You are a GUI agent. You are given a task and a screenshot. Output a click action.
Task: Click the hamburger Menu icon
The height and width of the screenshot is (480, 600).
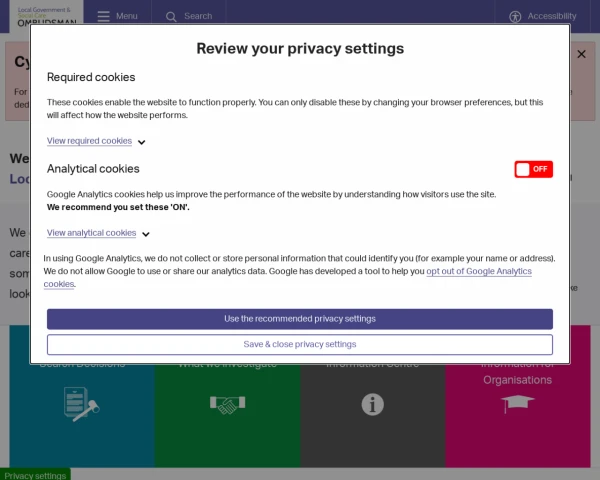[x=104, y=16]
